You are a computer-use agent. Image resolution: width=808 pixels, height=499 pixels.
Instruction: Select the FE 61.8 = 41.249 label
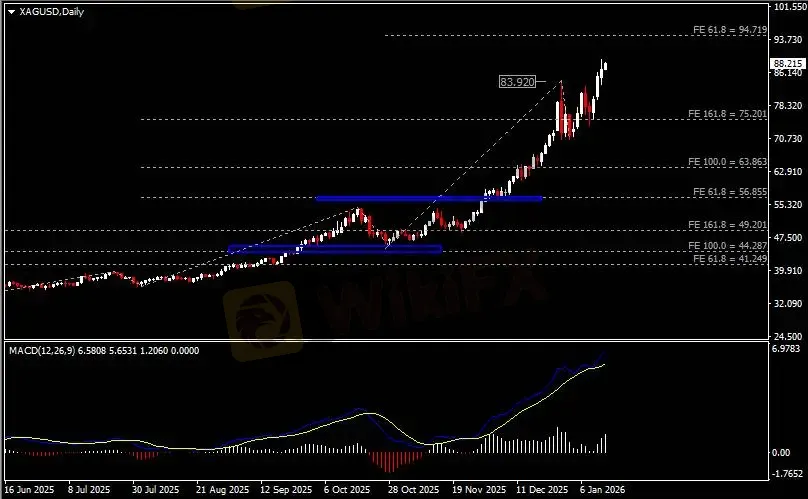click(x=730, y=258)
